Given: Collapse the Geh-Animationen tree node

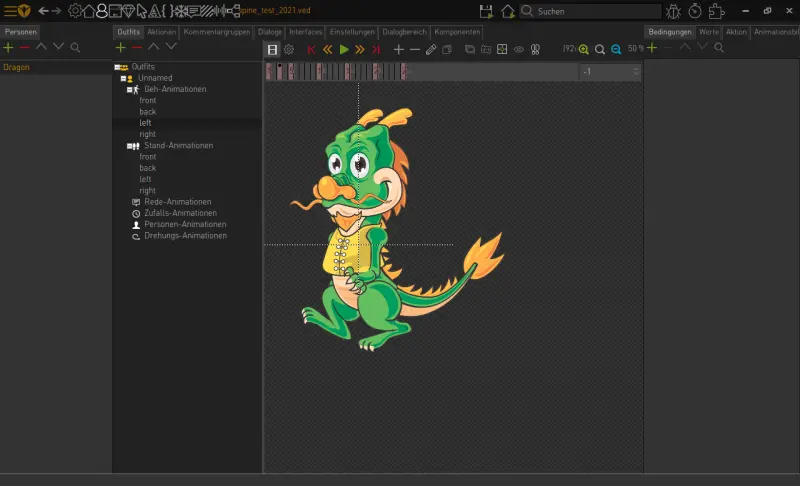Looking at the screenshot, I should coord(130,89).
